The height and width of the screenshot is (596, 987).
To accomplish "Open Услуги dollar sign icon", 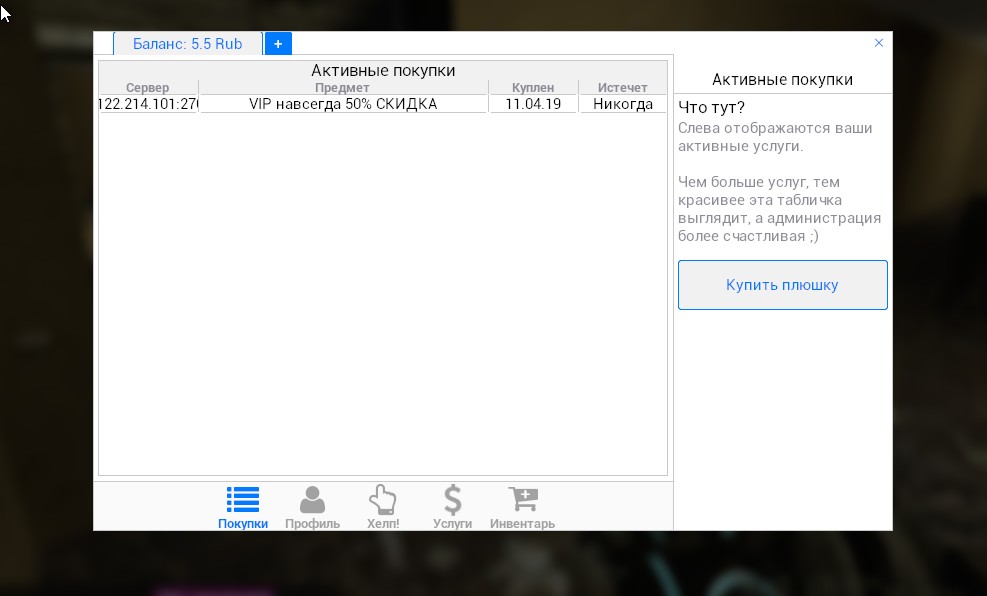I will point(452,500).
